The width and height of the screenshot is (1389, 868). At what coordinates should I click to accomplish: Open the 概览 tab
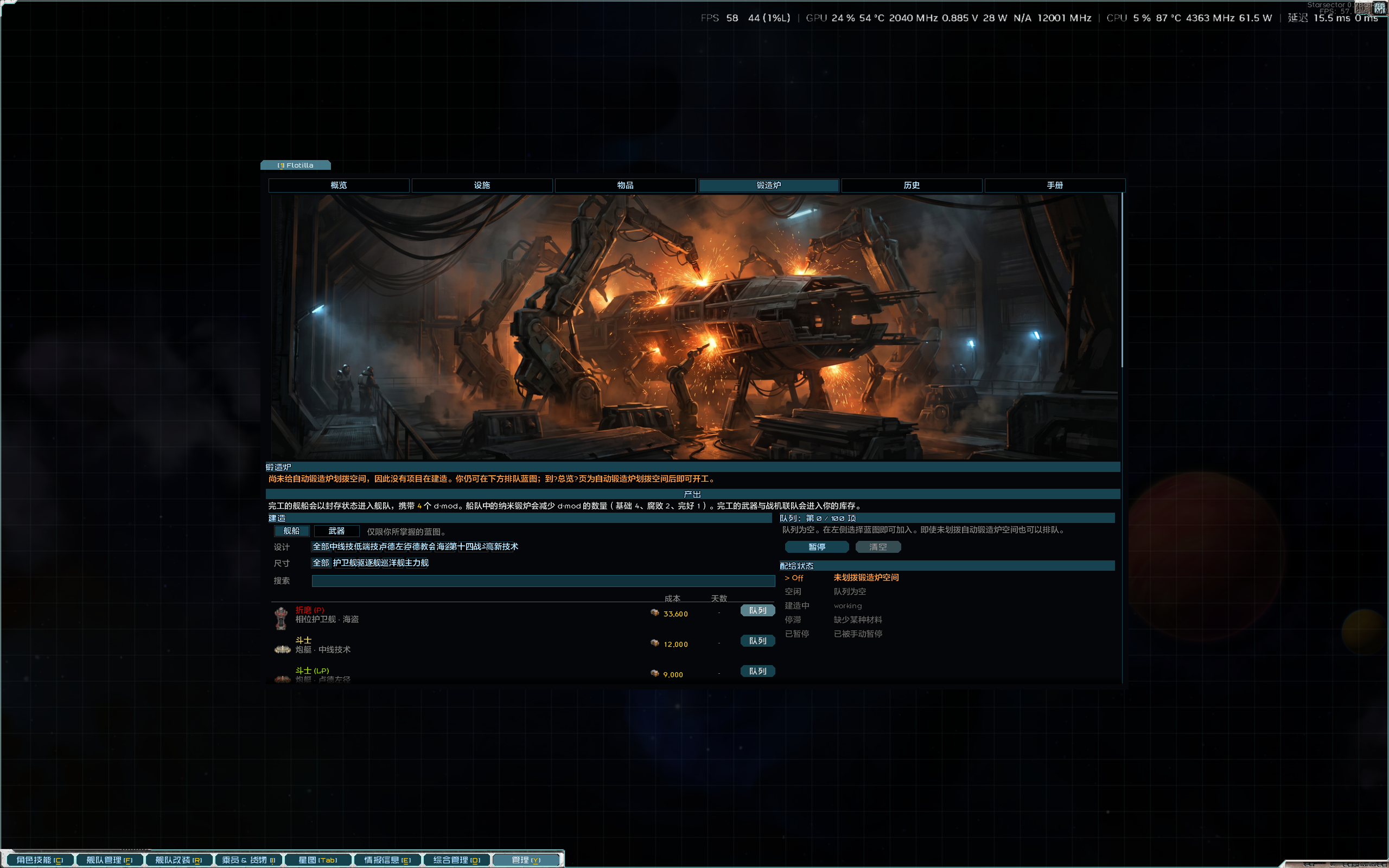[339, 186]
